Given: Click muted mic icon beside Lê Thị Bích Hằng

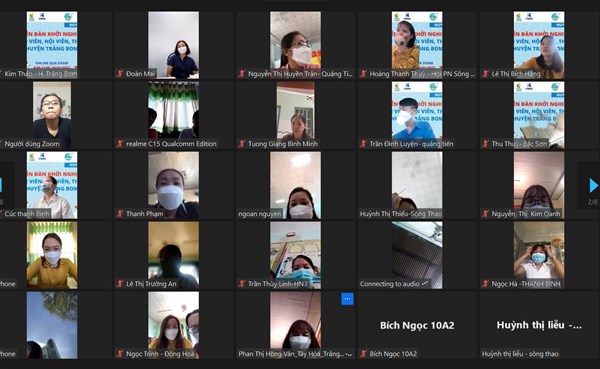Looking at the screenshot, I should (x=485, y=74).
